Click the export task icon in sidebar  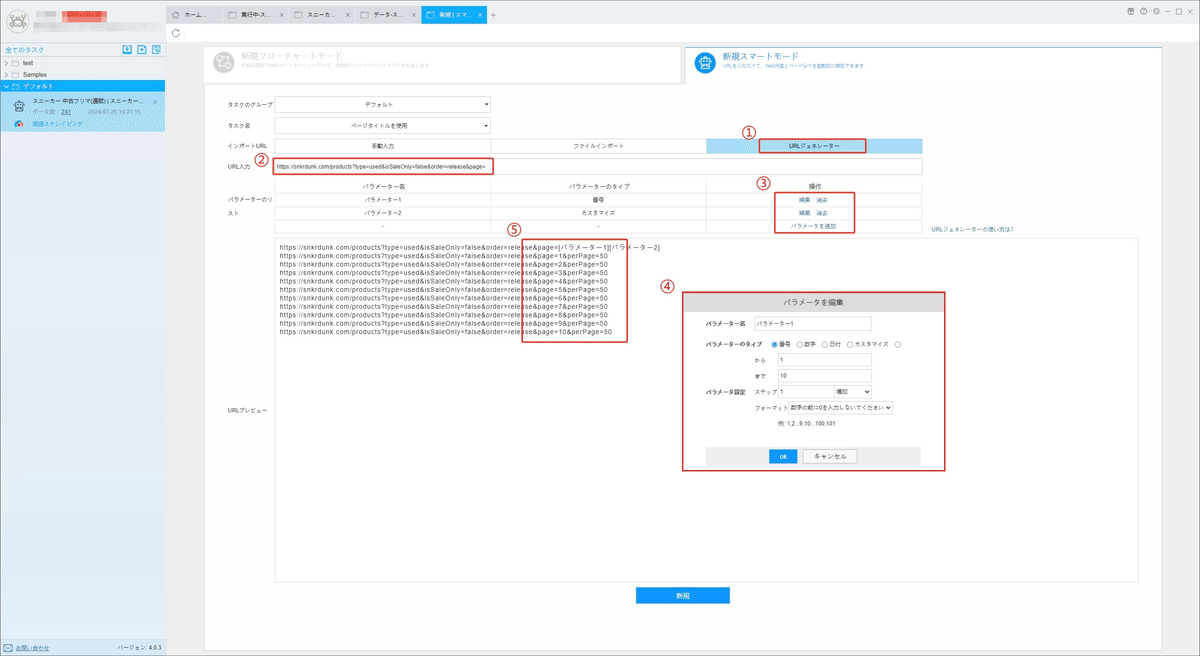pyautogui.click(x=142, y=49)
